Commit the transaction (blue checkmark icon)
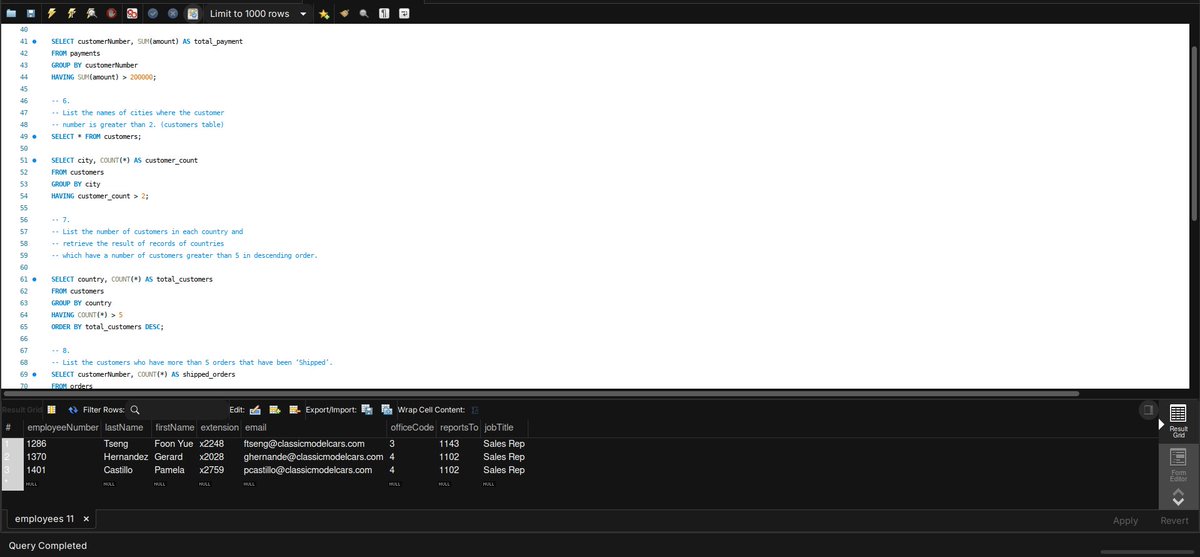This screenshot has width=1200, height=557. tap(153, 13)
